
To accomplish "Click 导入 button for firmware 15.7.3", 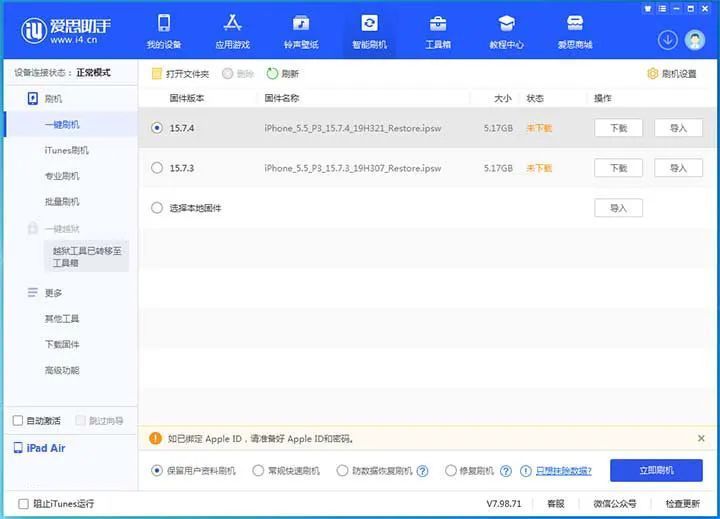I will click(678, 168).
